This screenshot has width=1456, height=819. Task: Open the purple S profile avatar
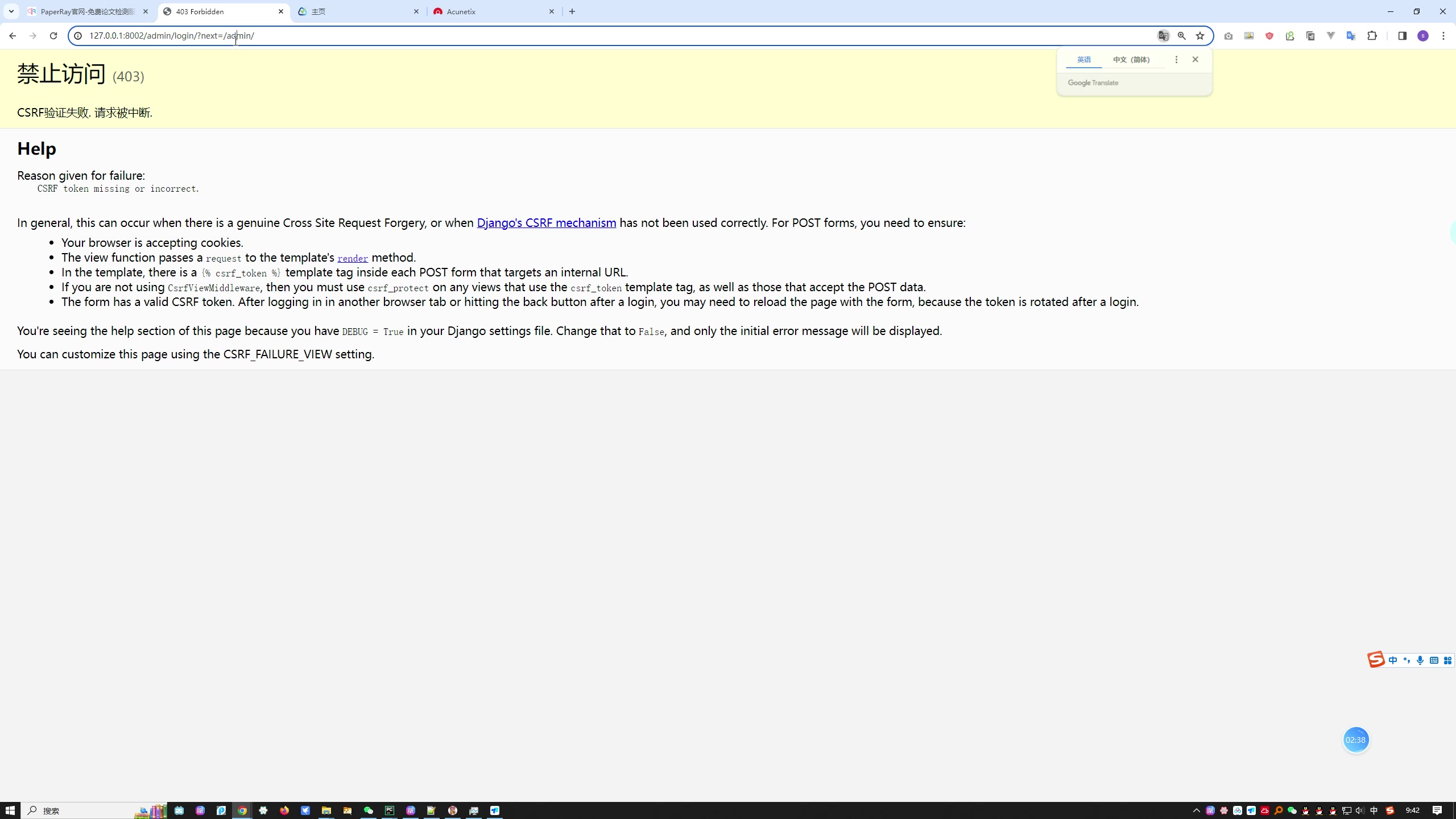tap(1423, 36)
